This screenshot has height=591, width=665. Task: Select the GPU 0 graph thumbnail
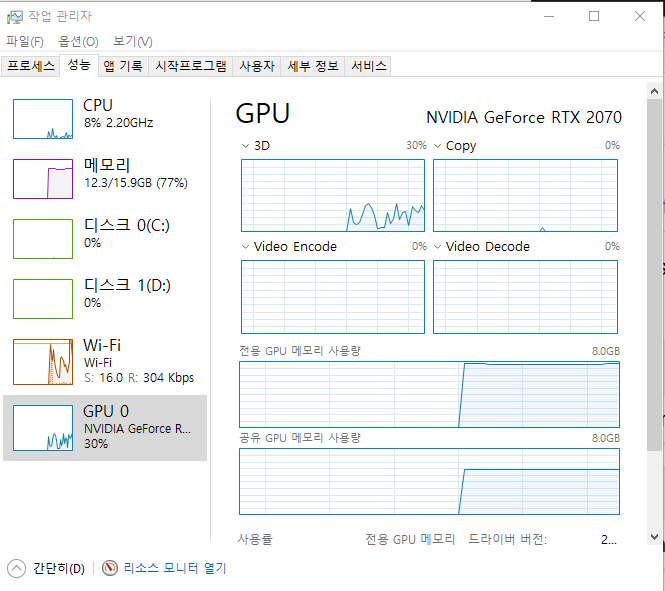[43, 428]
